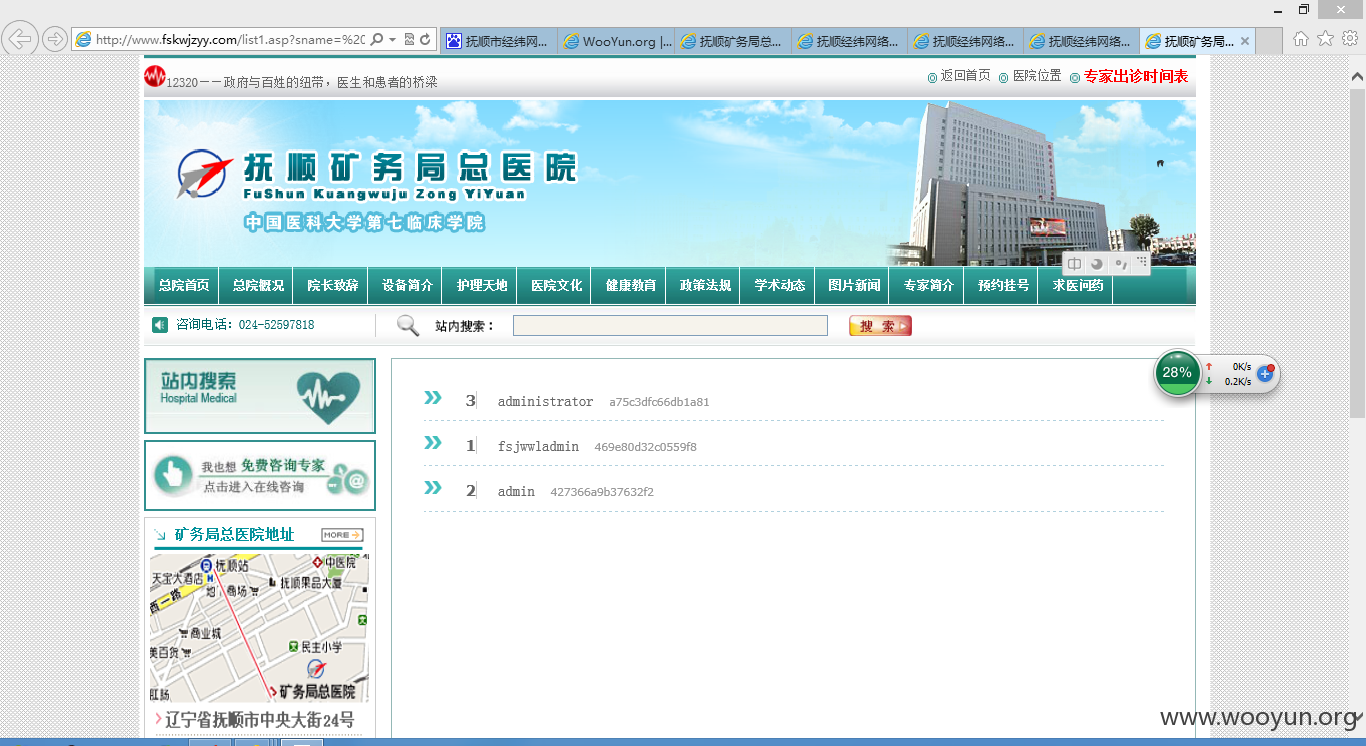Viewport: 1366px width, 746px height.
Task: Click MORE button beside 矿务局总医院地址
Action: point(342,535)
